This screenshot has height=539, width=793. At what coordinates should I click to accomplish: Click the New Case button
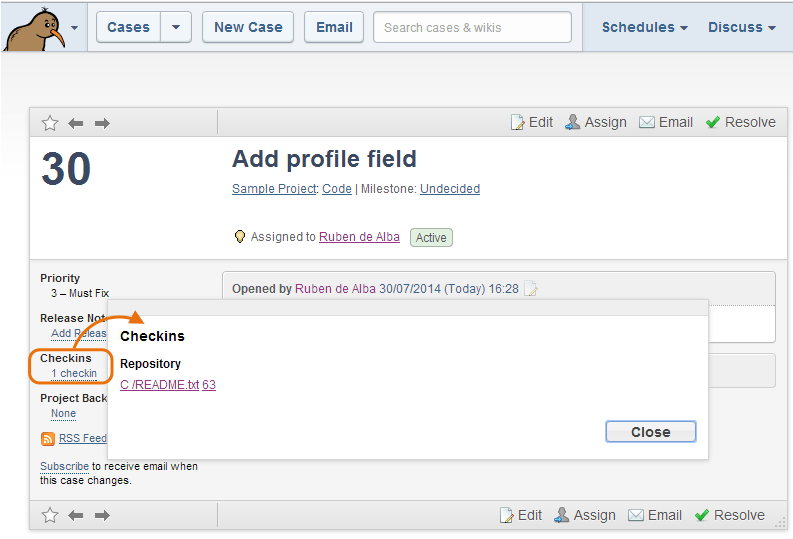tap(248, 27)
